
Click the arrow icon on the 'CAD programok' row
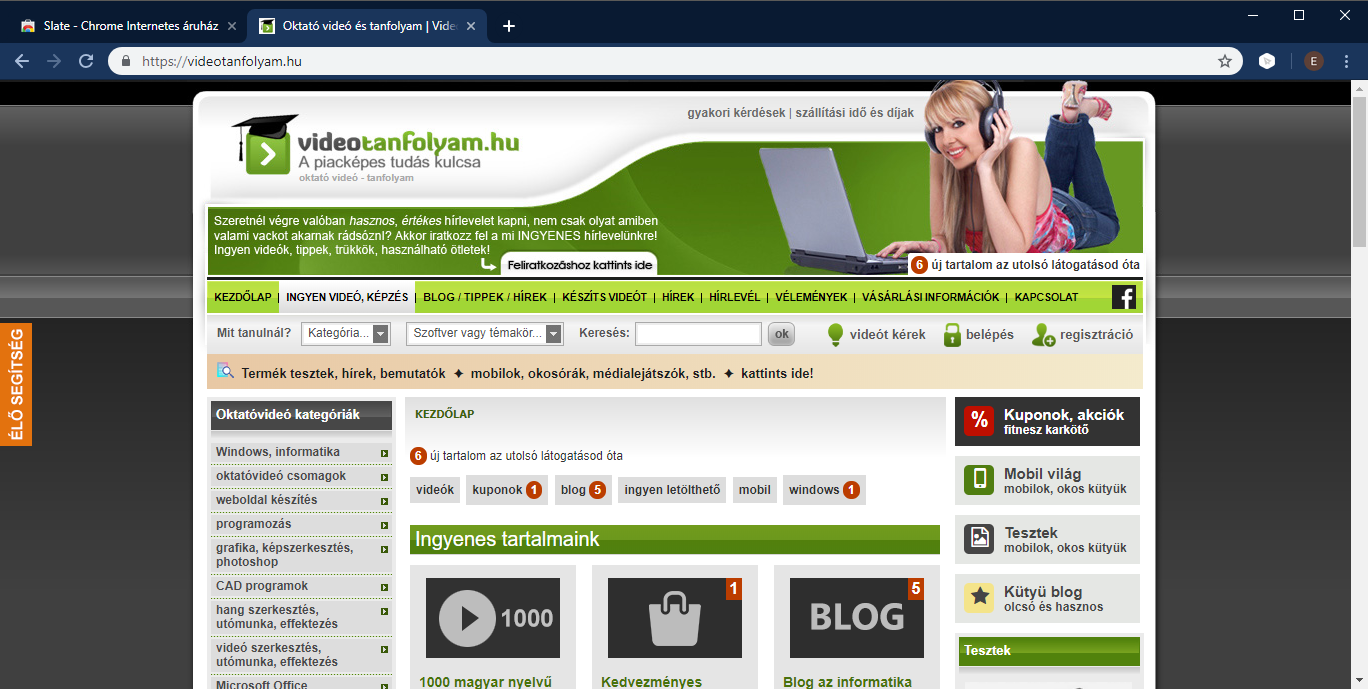coord(384,587)
